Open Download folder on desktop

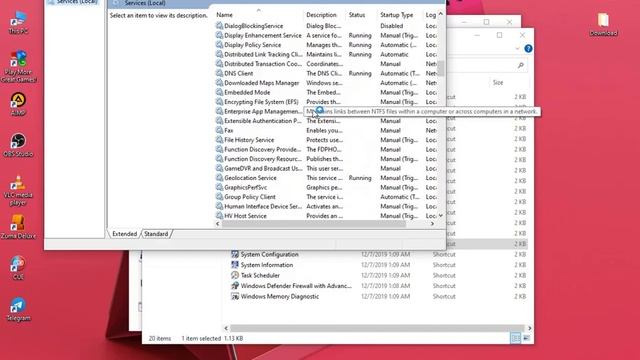(603, 24)
